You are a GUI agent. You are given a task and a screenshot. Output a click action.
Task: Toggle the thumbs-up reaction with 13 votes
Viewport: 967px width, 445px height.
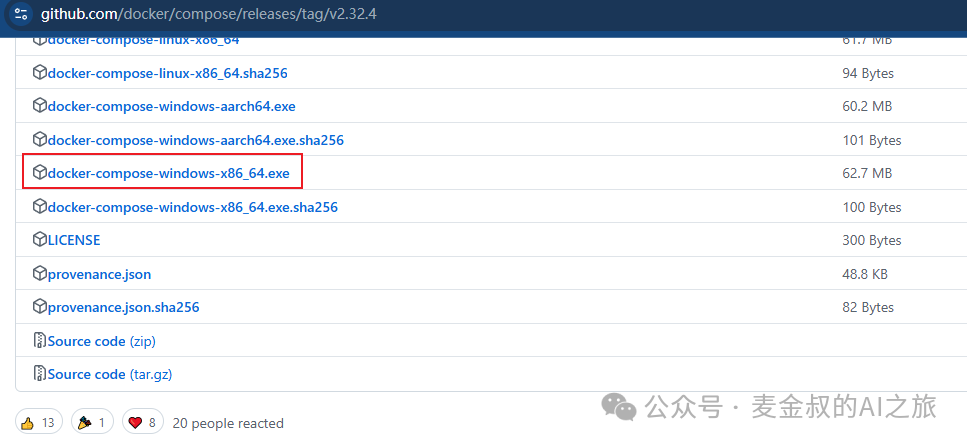point(39,422)
